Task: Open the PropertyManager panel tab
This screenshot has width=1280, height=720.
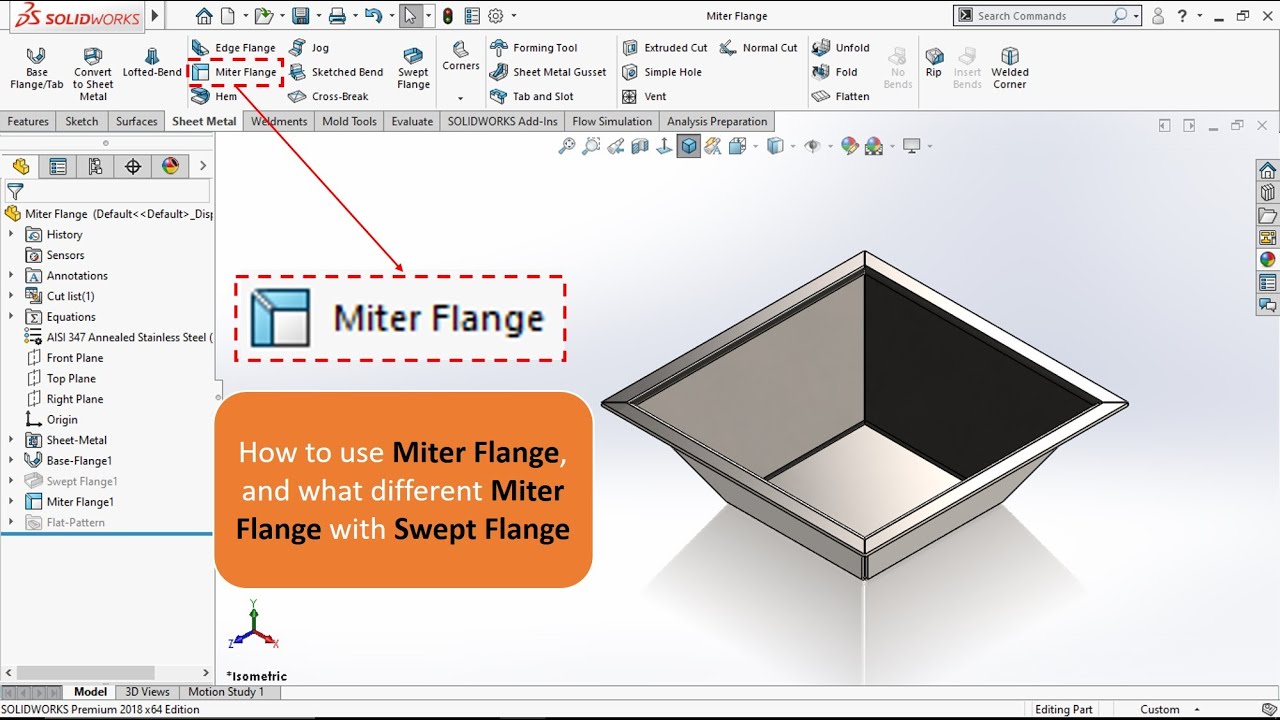Action: click(58, 167)
